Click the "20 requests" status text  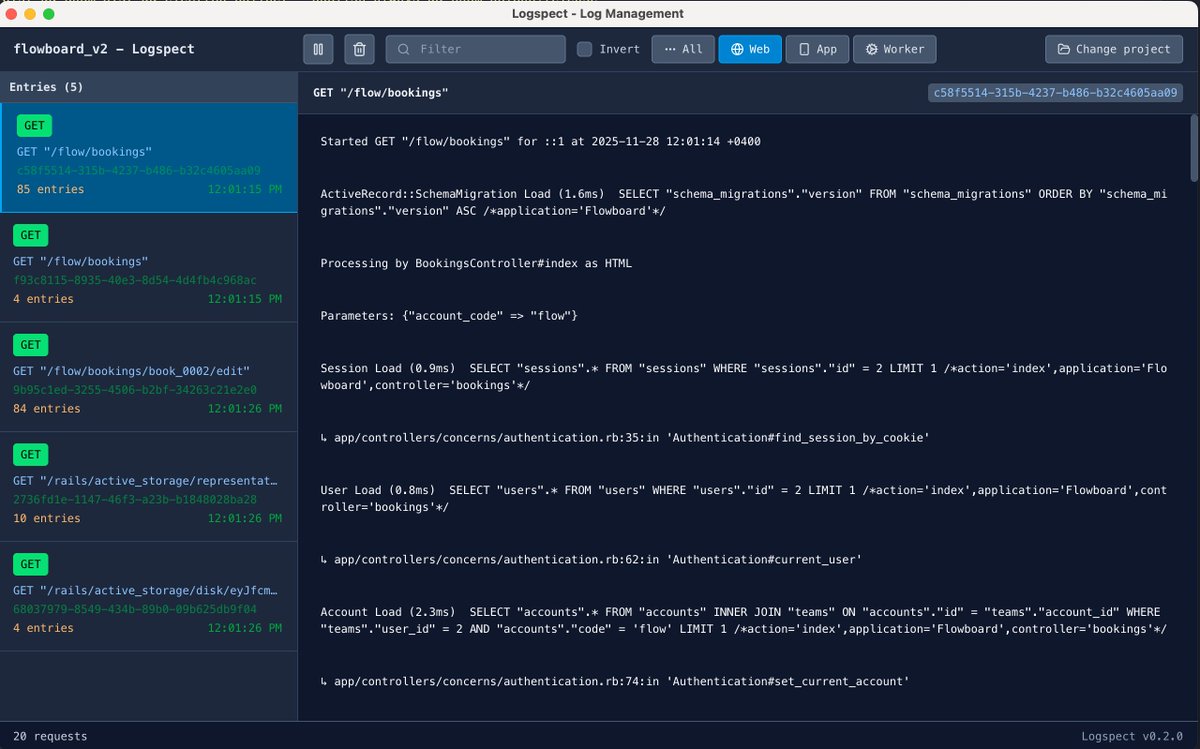click(50, 736)
